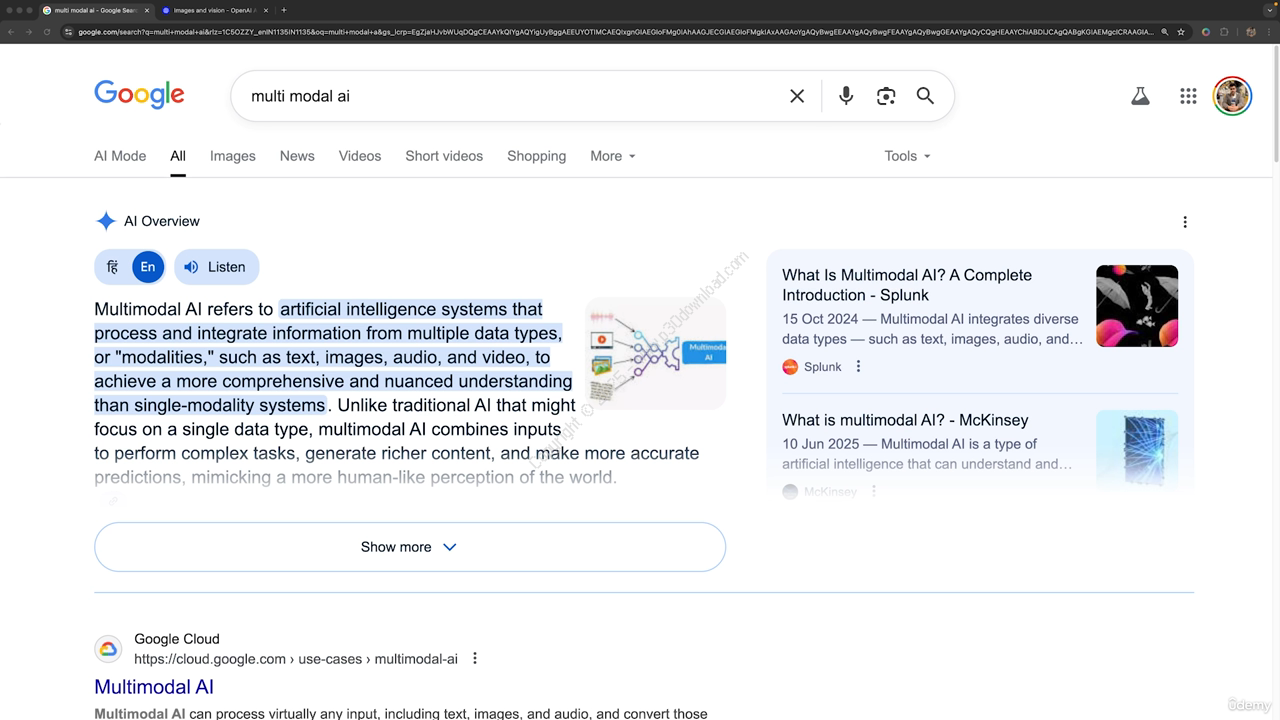This screenshot has height=720, width=1280.
Task: Open the Chrome extensions puzzle icon
Action: [x=1224, y=32]
